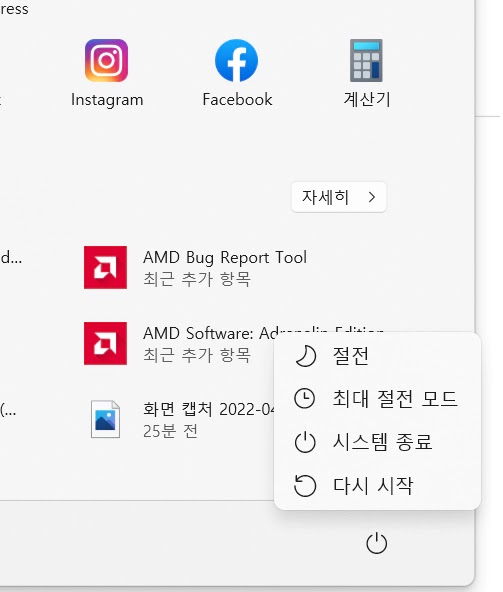Select 최대 절전 모드 hibernate option
Screen dimensions: 503x592
[x=377, y=399]
